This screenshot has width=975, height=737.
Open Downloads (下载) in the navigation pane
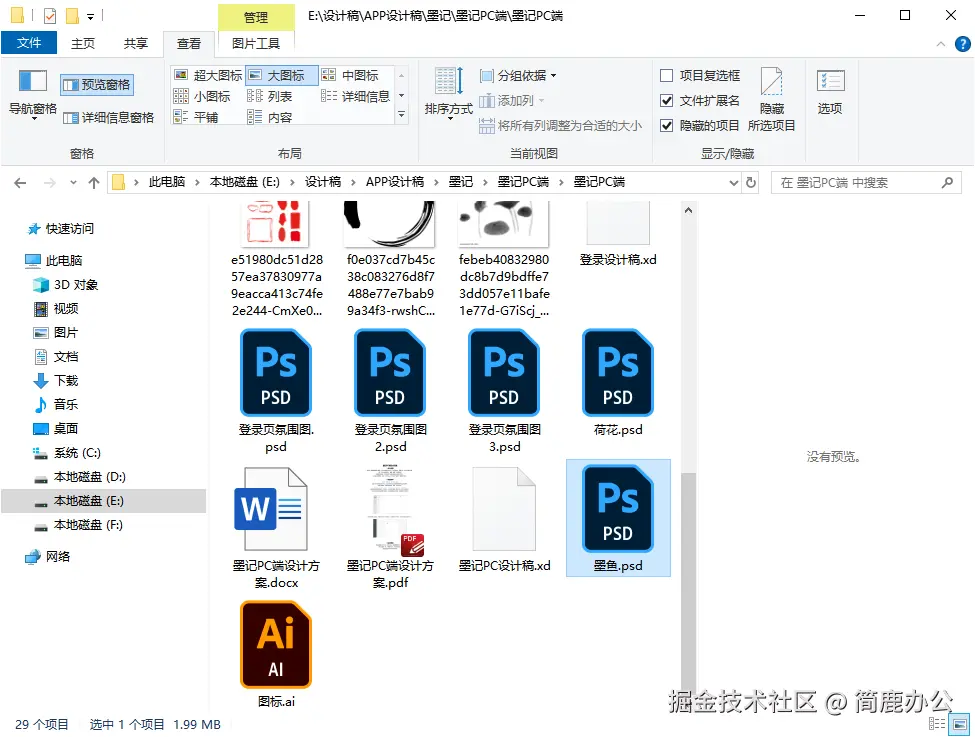[56, 381]
